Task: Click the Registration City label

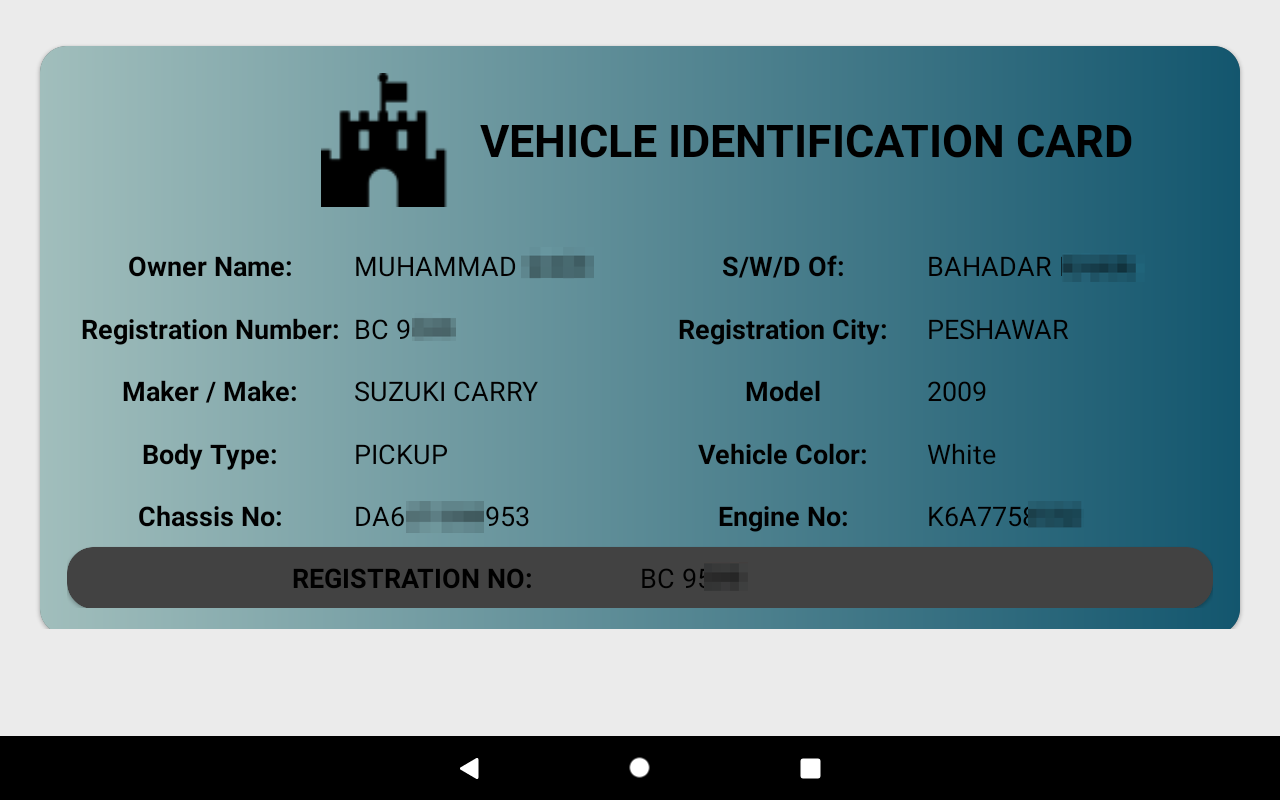Action: (x=783, y=329)
